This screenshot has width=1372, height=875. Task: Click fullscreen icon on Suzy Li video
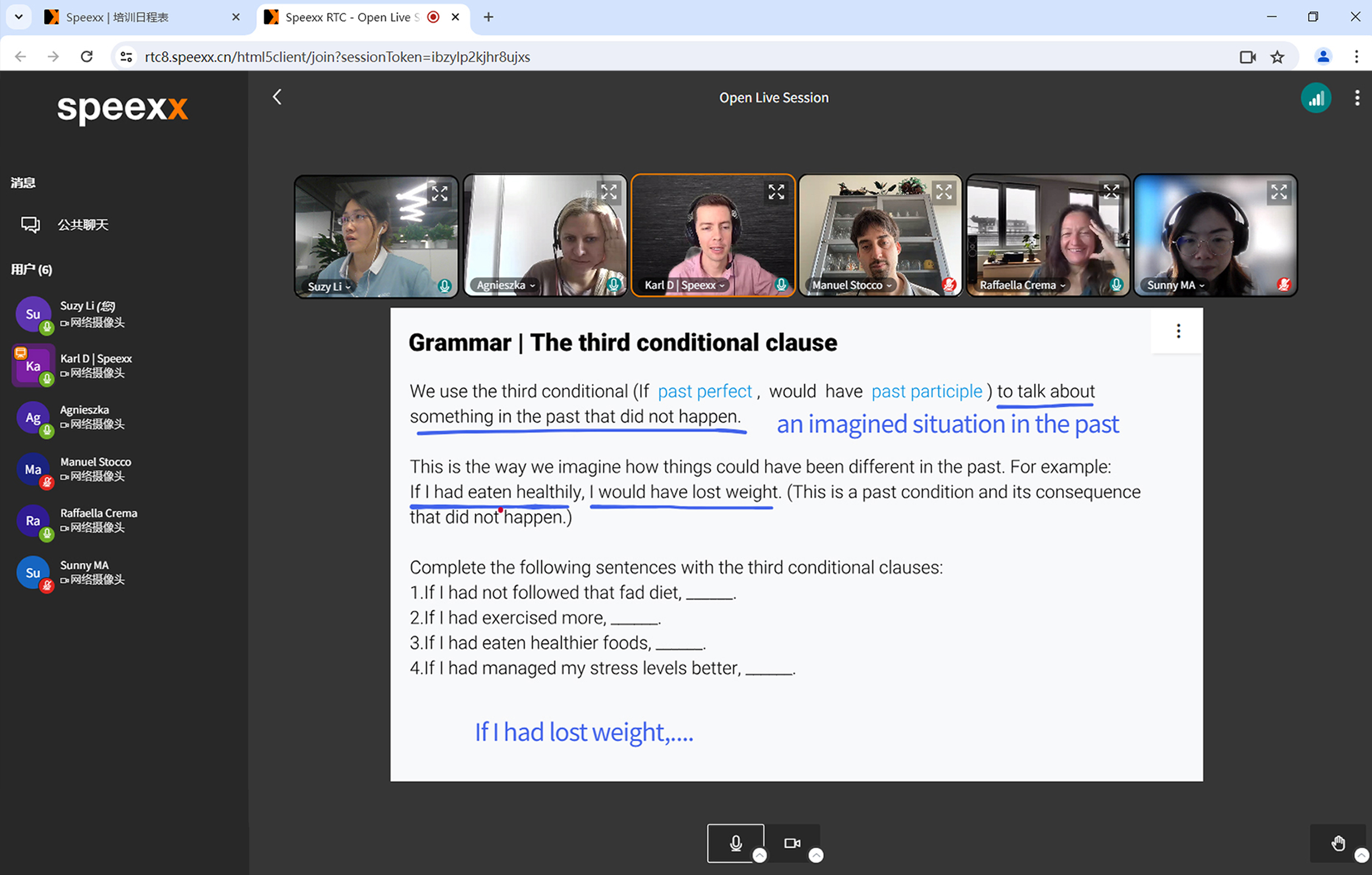(x=439, y=193)
